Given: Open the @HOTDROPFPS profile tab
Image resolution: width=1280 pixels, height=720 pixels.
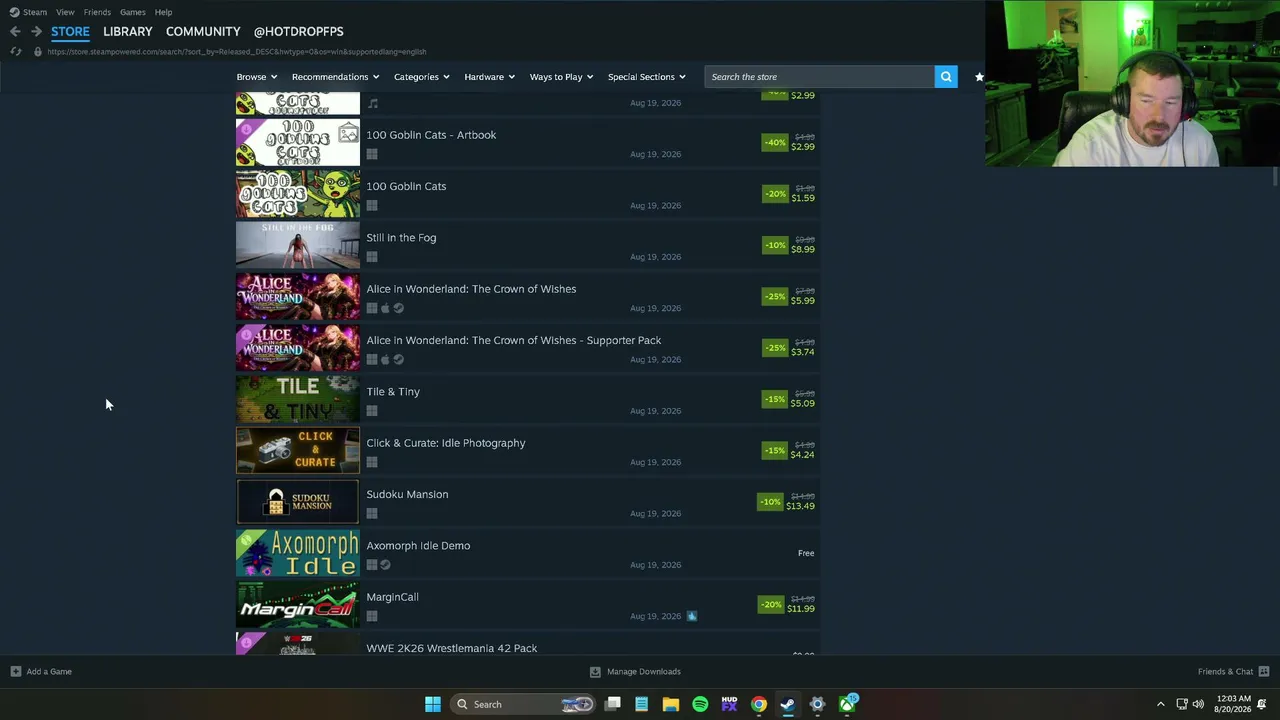Looking at the screenshot, I should click(298, 32).
